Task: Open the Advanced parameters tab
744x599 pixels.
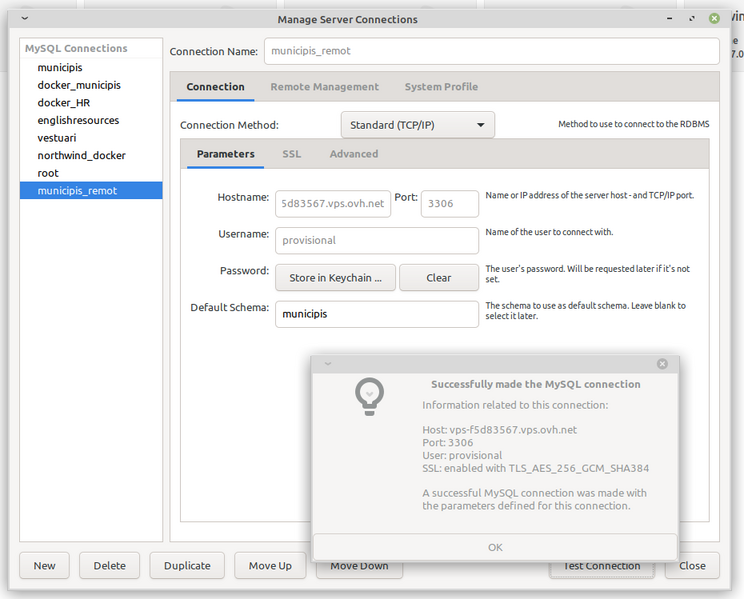Action: 354,154
